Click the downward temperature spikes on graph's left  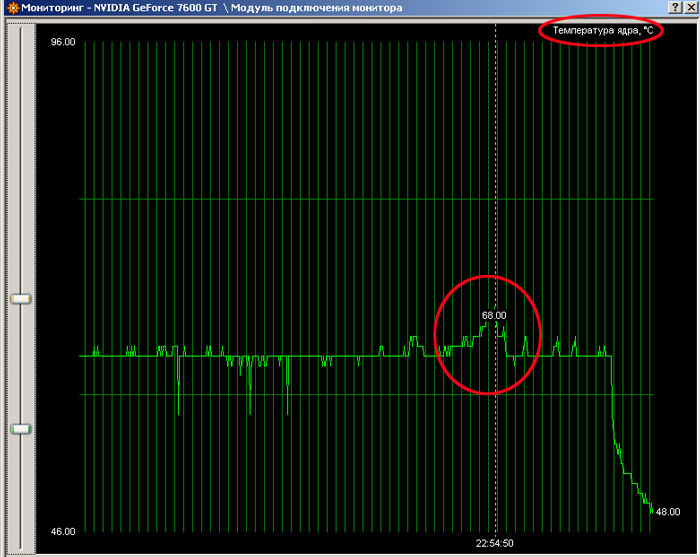249,385
